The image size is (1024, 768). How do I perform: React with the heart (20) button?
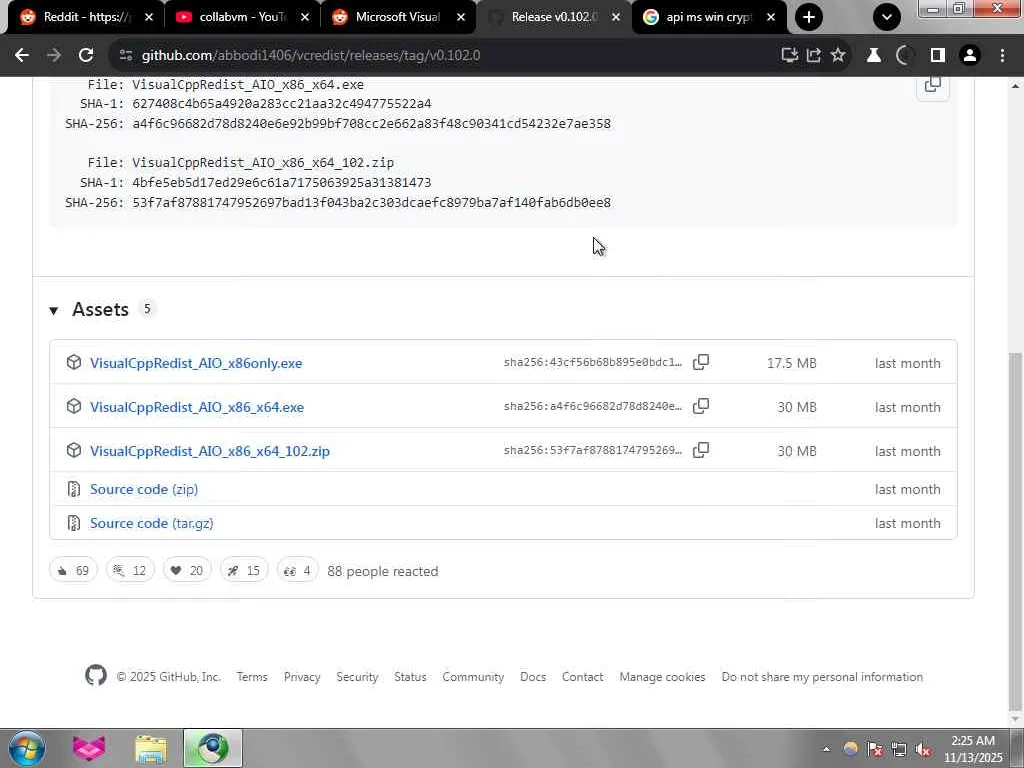[x=187, y=570]
